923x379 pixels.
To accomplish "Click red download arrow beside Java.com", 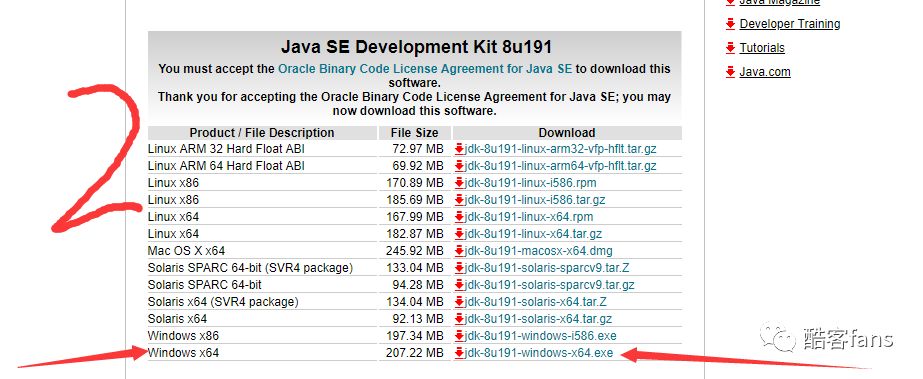I will pos(731,72).
